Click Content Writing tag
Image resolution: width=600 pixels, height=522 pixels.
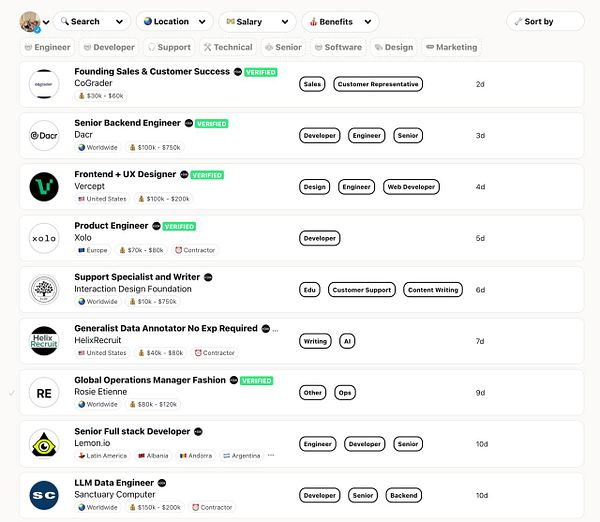pyautogui.click(x=433, y=290)
